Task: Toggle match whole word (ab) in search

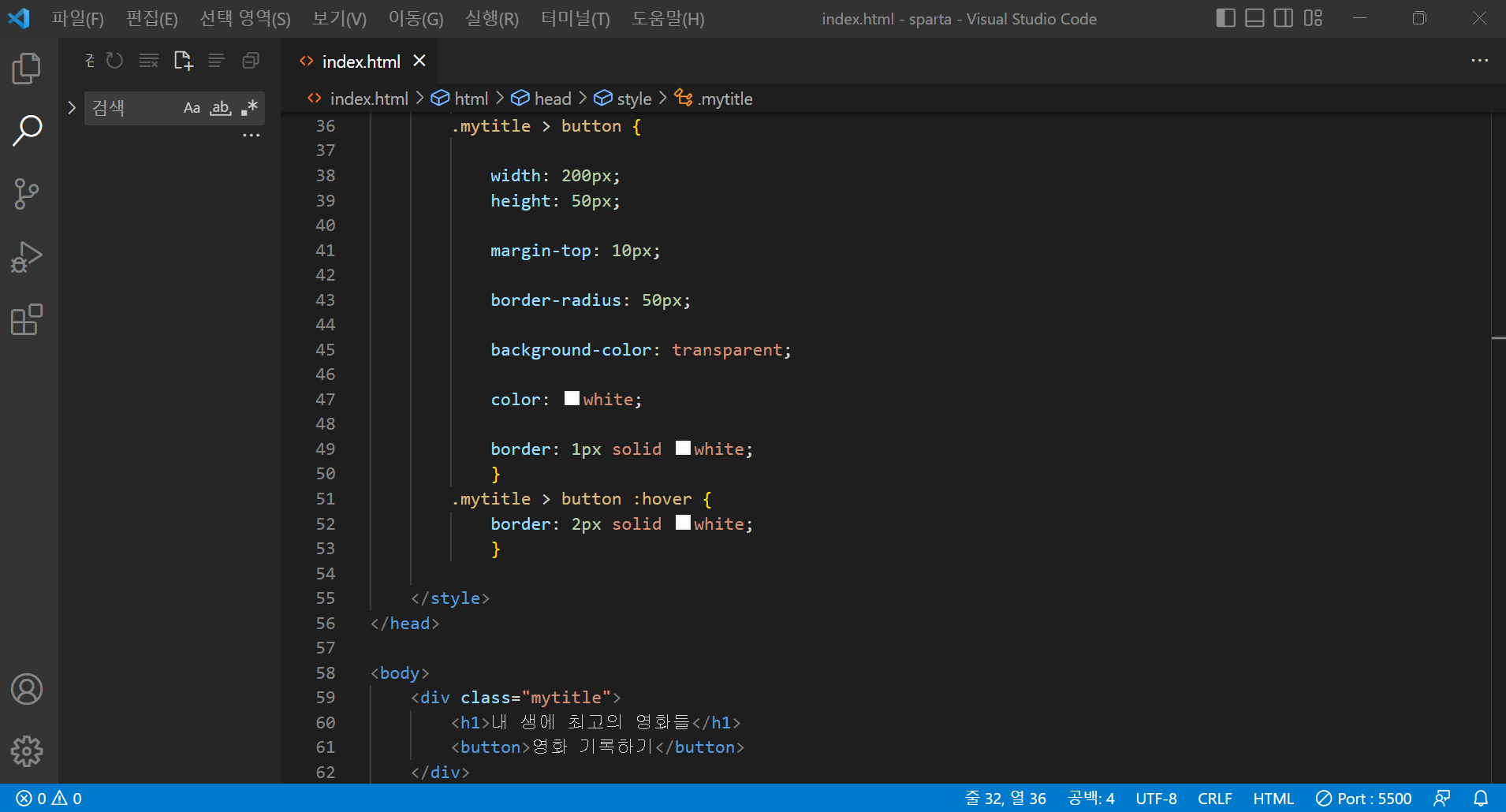Action: pos(221,108)
